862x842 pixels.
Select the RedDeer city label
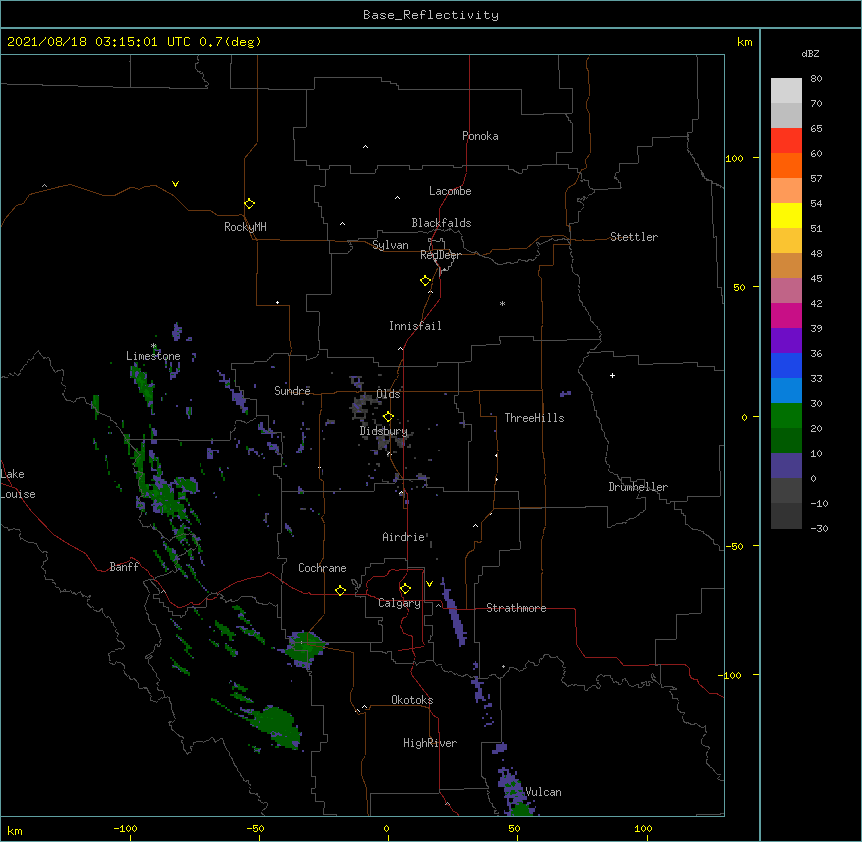[440, 255]
